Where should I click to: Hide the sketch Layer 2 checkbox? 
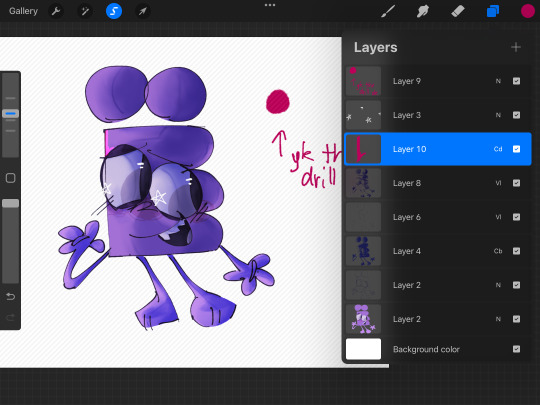(516, 285)
